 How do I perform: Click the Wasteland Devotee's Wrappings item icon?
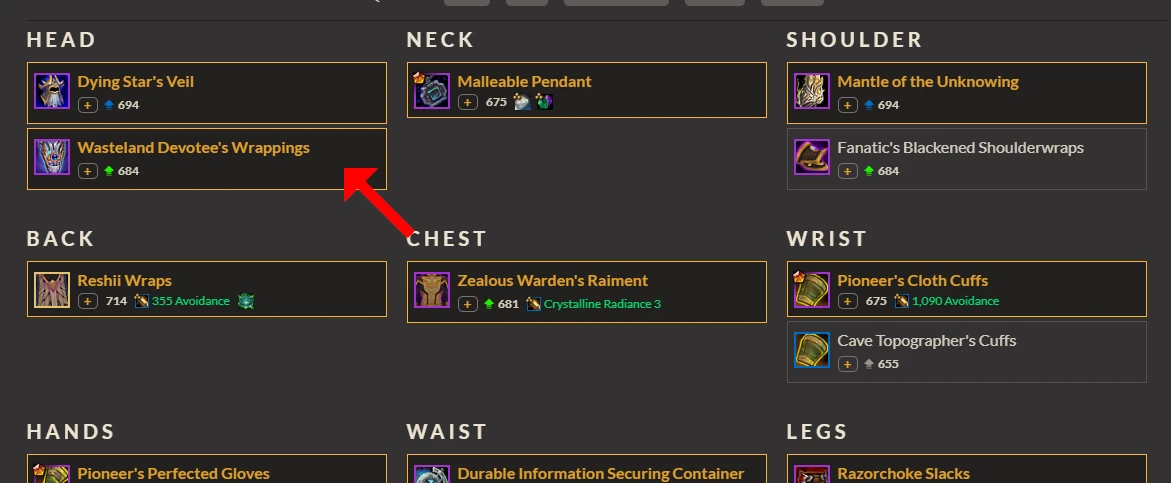point(52,157)
